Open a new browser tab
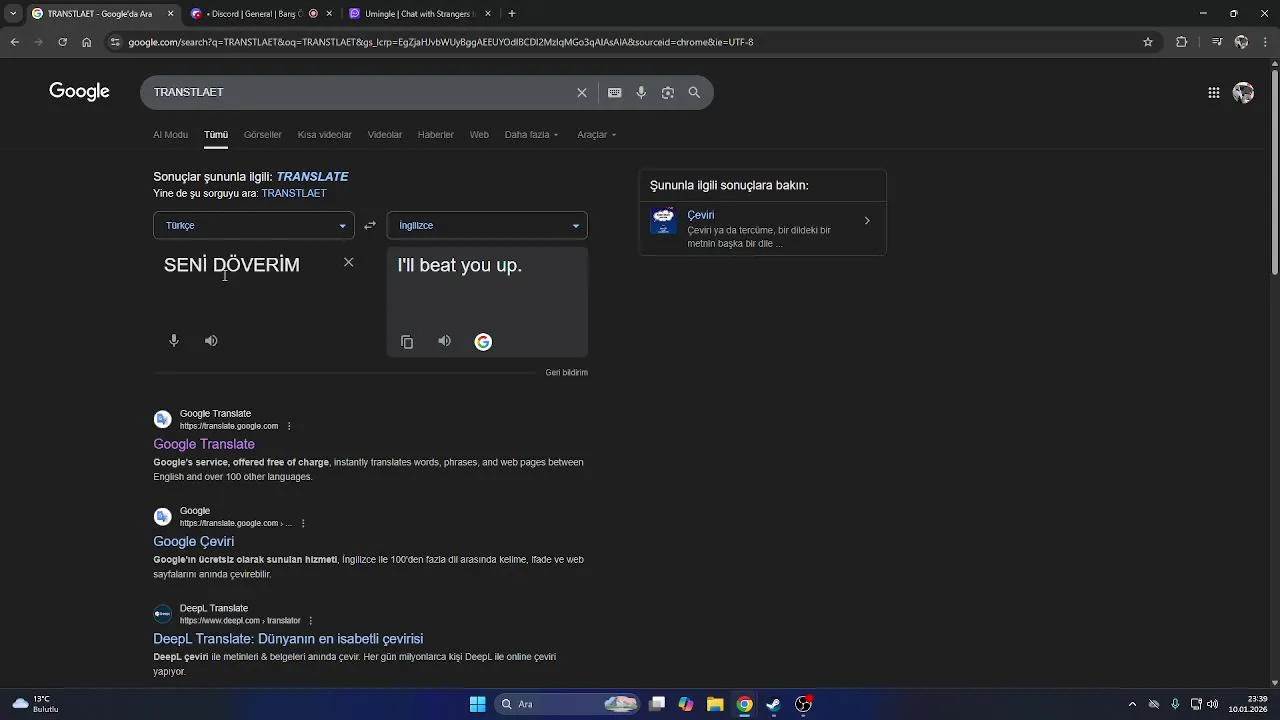 pos(512,14)
